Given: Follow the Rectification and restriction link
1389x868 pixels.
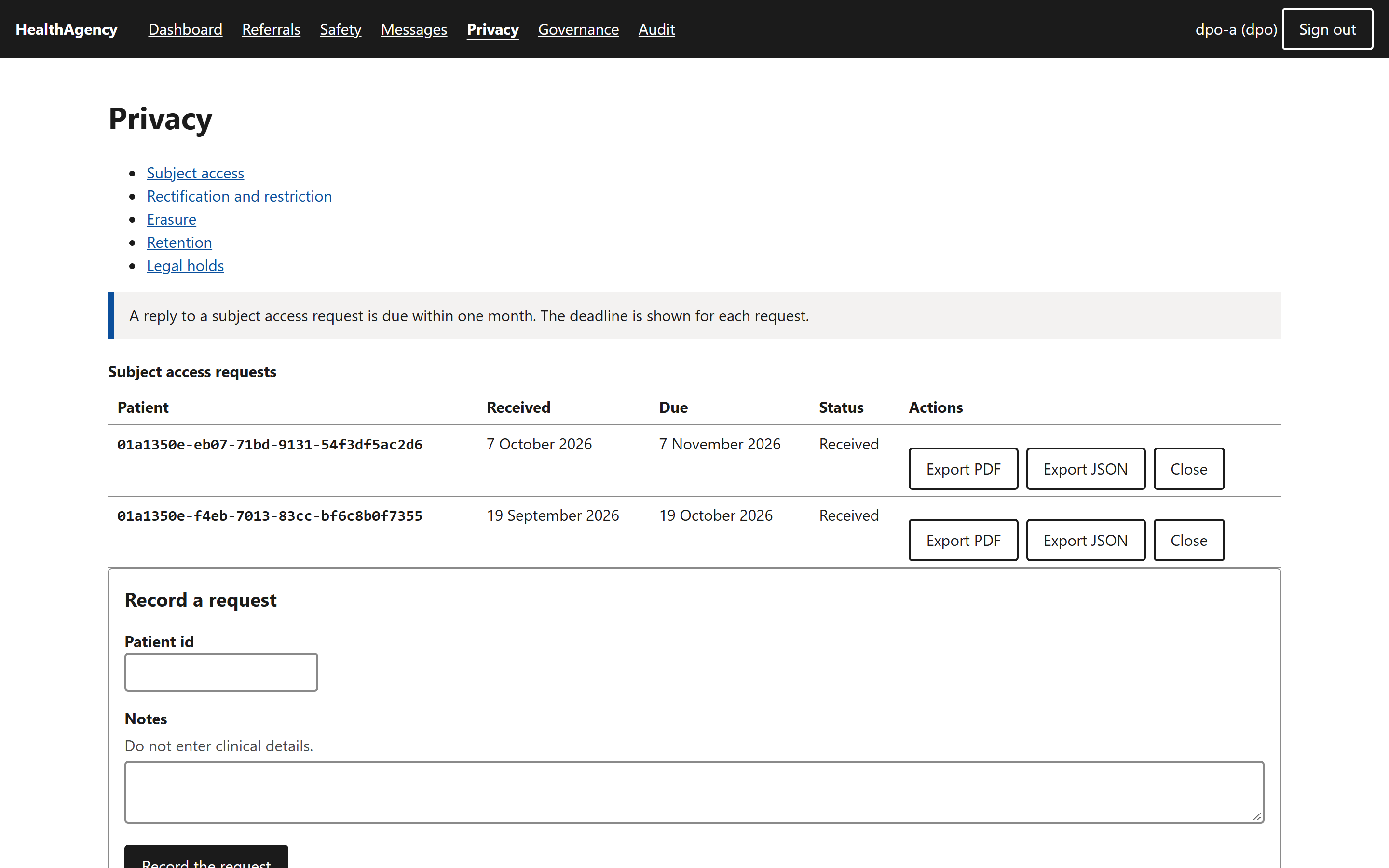Looking at the screenshot, I should pyautogui.click(x=239, y=196).
